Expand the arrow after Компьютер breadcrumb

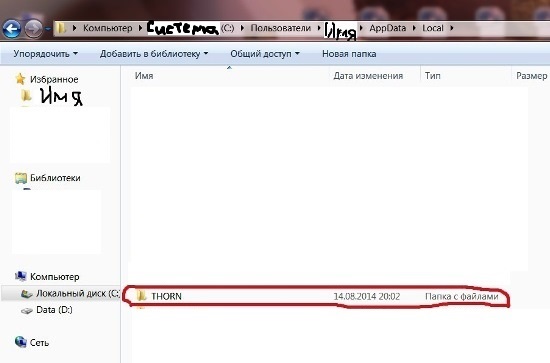141,28
